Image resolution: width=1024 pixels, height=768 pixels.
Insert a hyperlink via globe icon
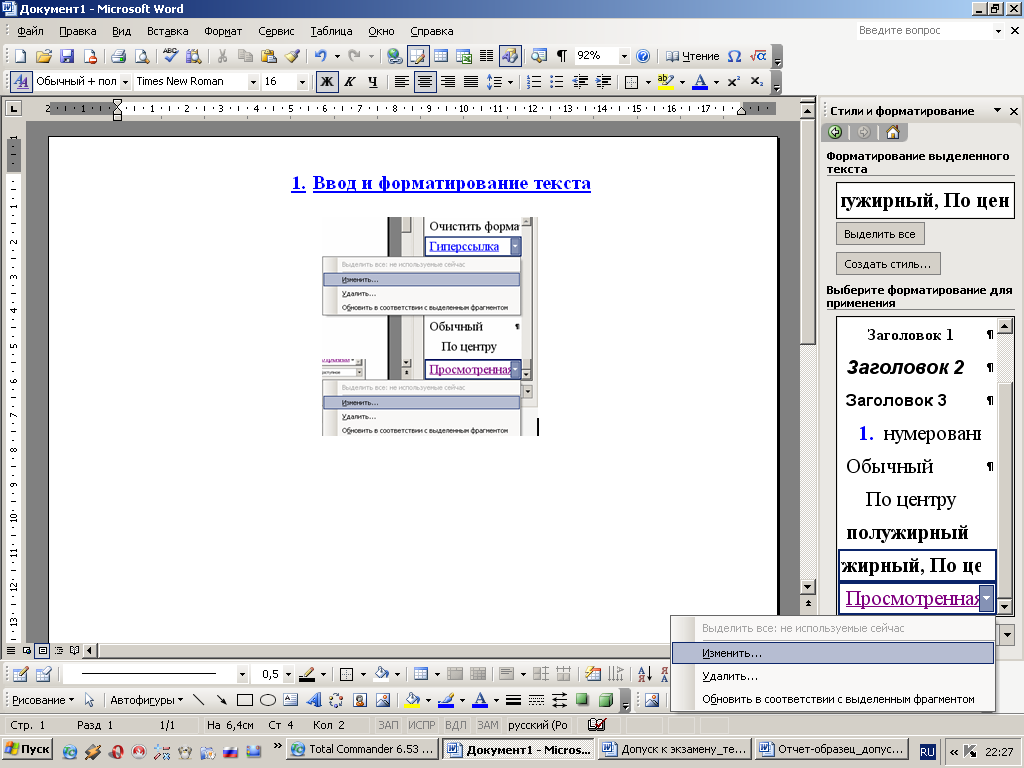(394, 57)
